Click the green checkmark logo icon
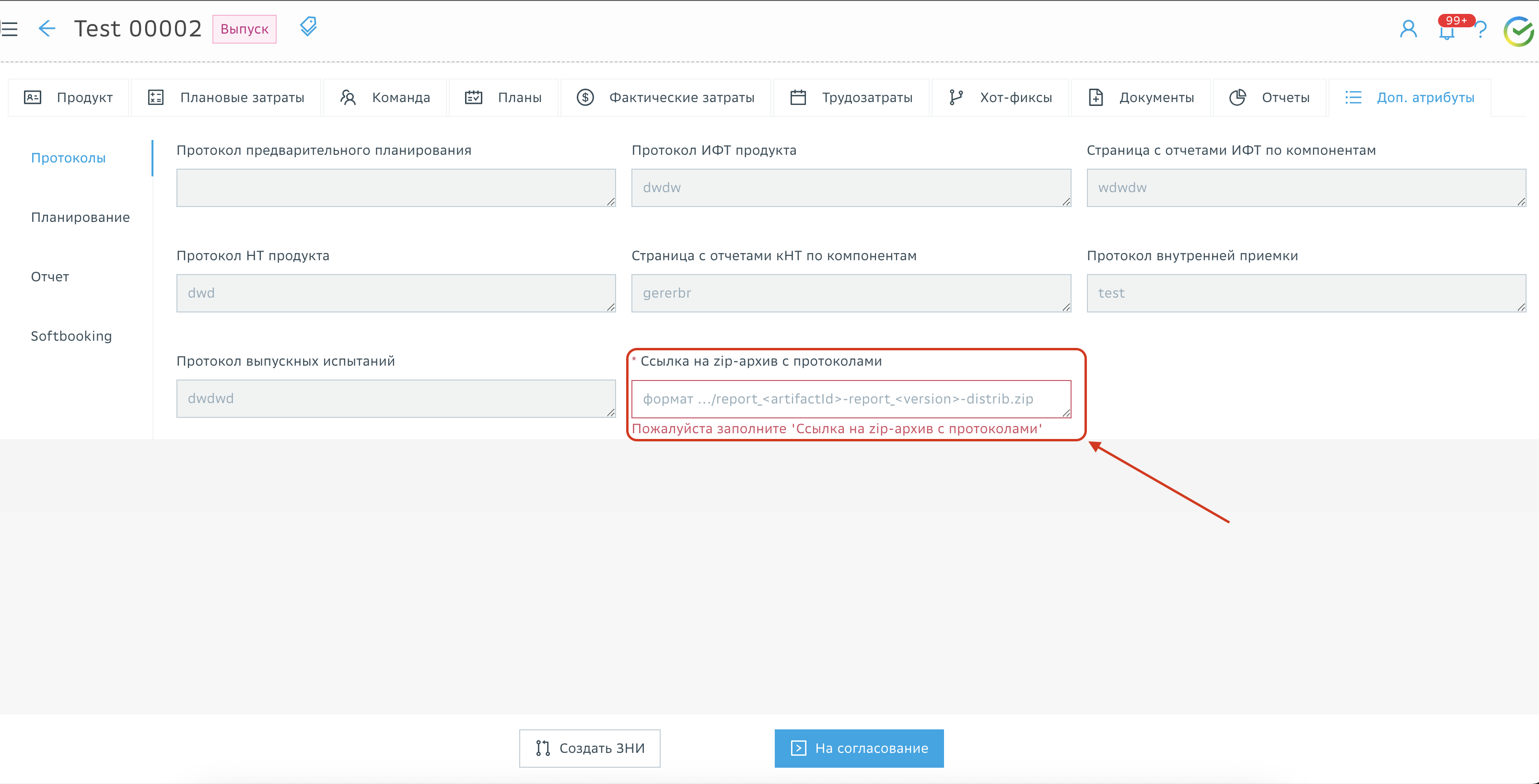Screen dimensions: 1539x784 pyautogui.click(x=1518, y=31)
